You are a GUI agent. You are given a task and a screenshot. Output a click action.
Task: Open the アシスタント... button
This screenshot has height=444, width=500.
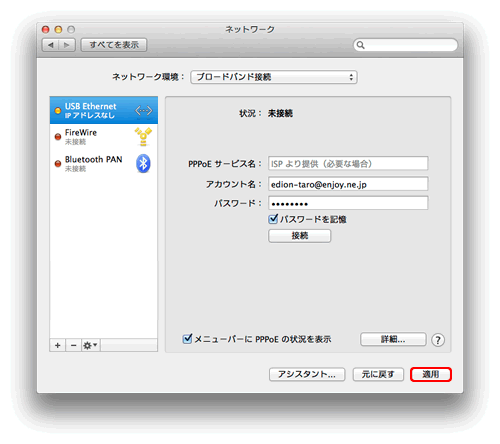click(307, 374)
